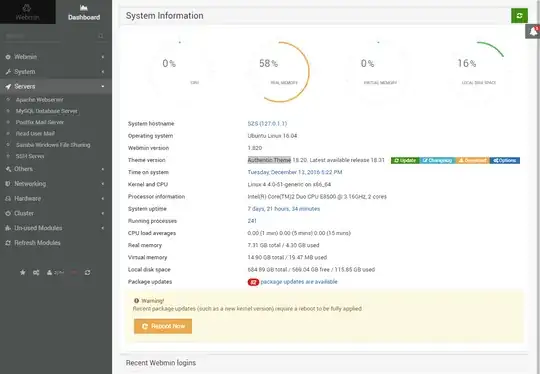The height and width of the screenshot is (374, 540).
Task: Click the Networking shield icon
Action: (x=8, y=184)
